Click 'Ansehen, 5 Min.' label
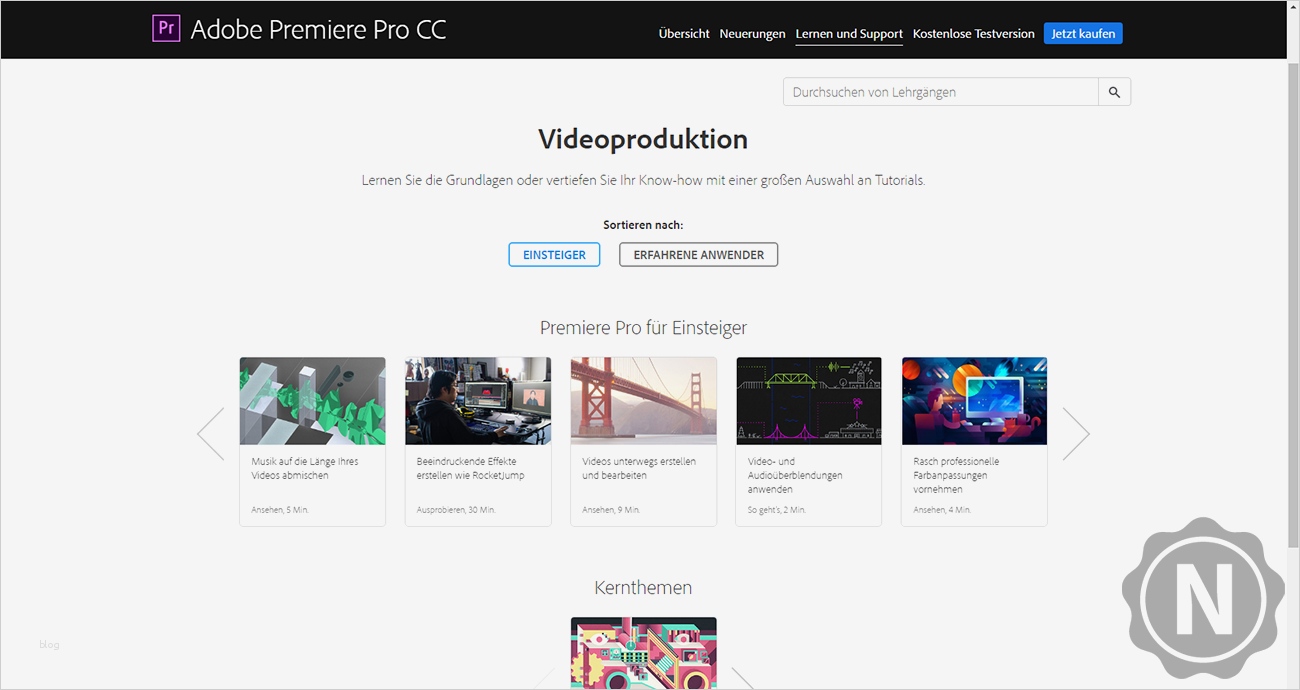The width and height of the screenshot is (1300, 690). pyautogui.click(x=278, y=510)
